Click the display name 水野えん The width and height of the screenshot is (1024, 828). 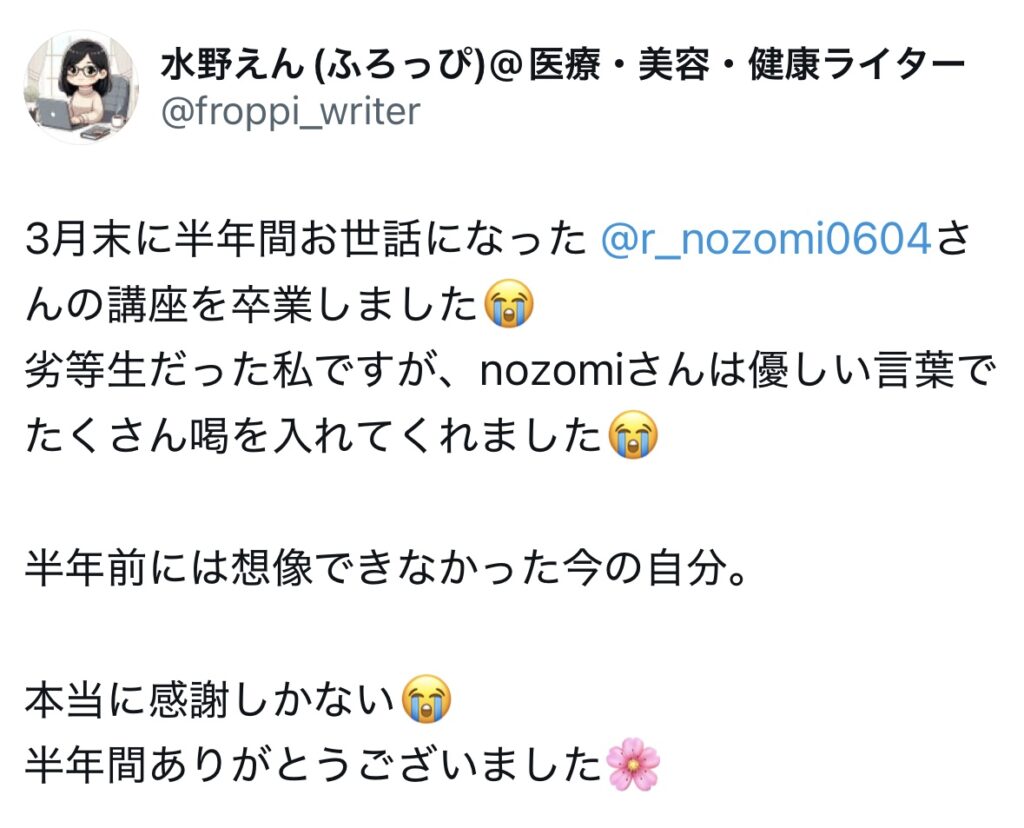coord(232,64)
